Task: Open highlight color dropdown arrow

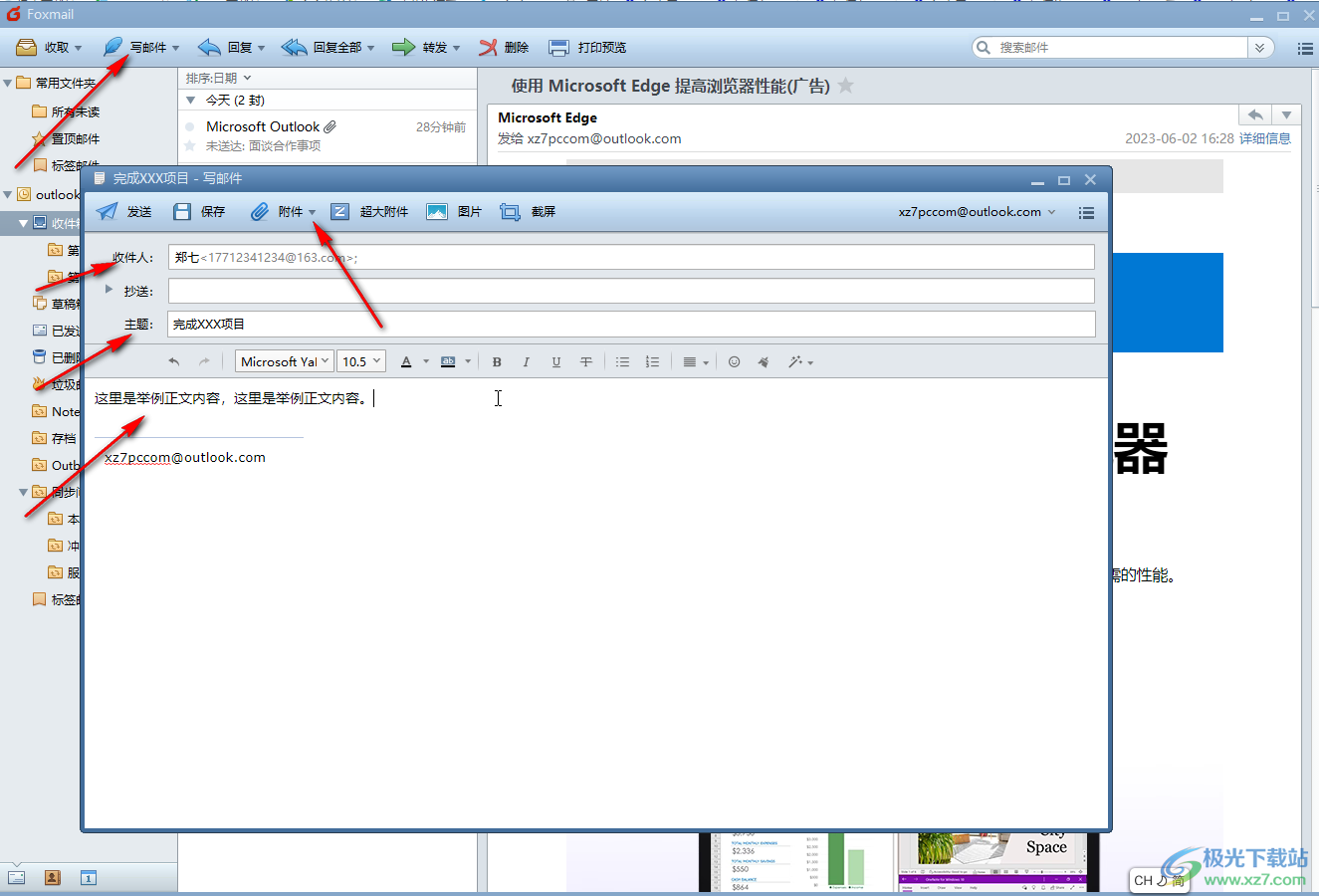Action: coord(468,362)
